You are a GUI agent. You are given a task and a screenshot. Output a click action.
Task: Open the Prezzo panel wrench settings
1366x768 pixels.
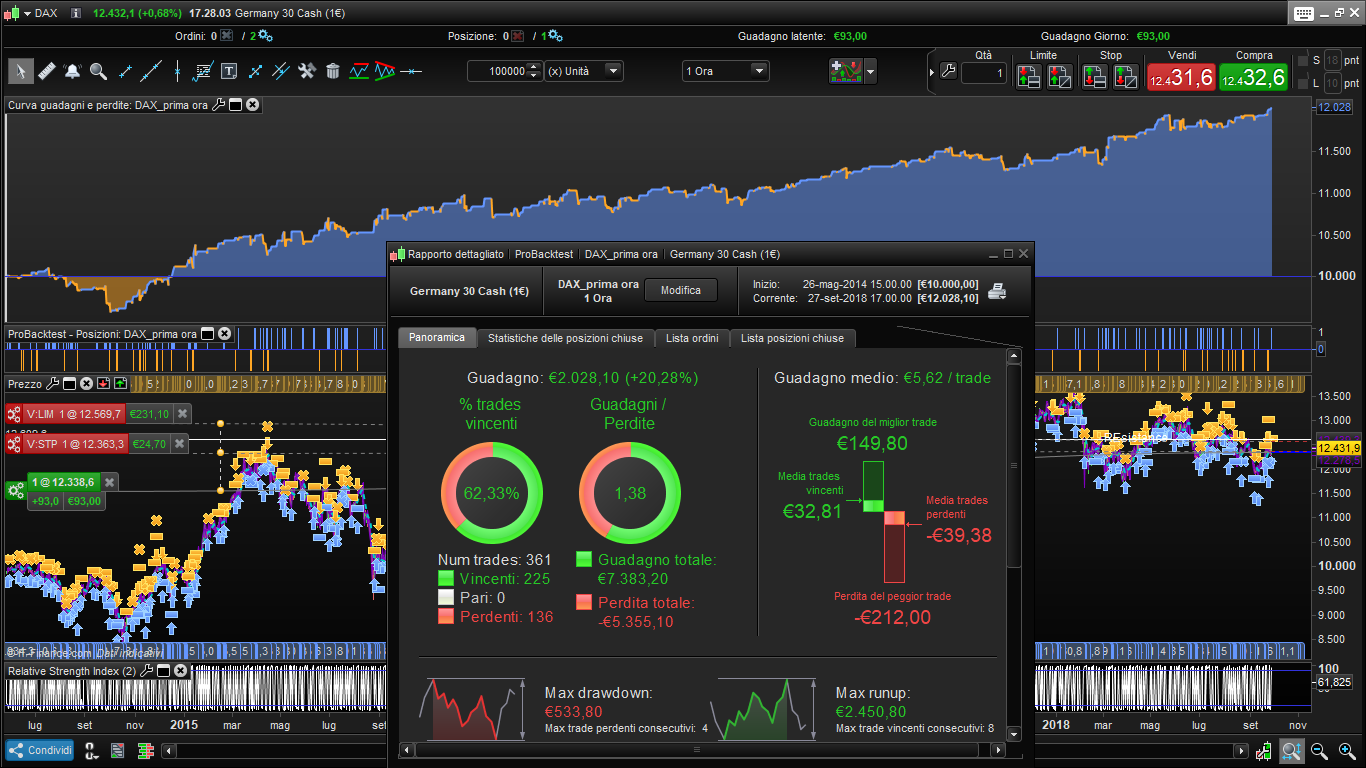(x=54, y=383)
